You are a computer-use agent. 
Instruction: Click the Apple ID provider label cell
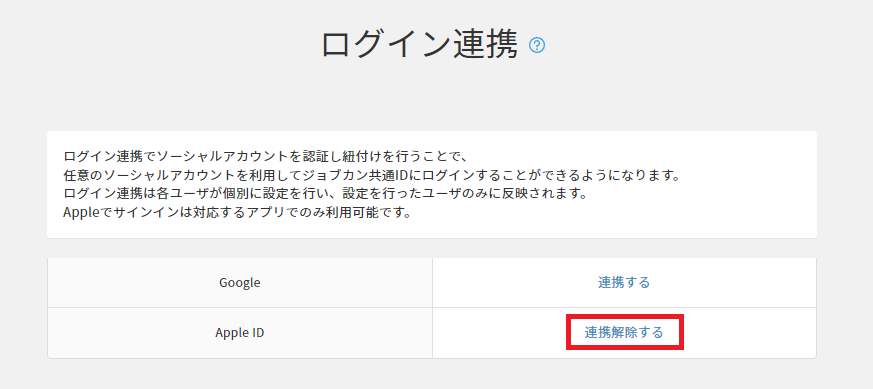tap(240, 333)
